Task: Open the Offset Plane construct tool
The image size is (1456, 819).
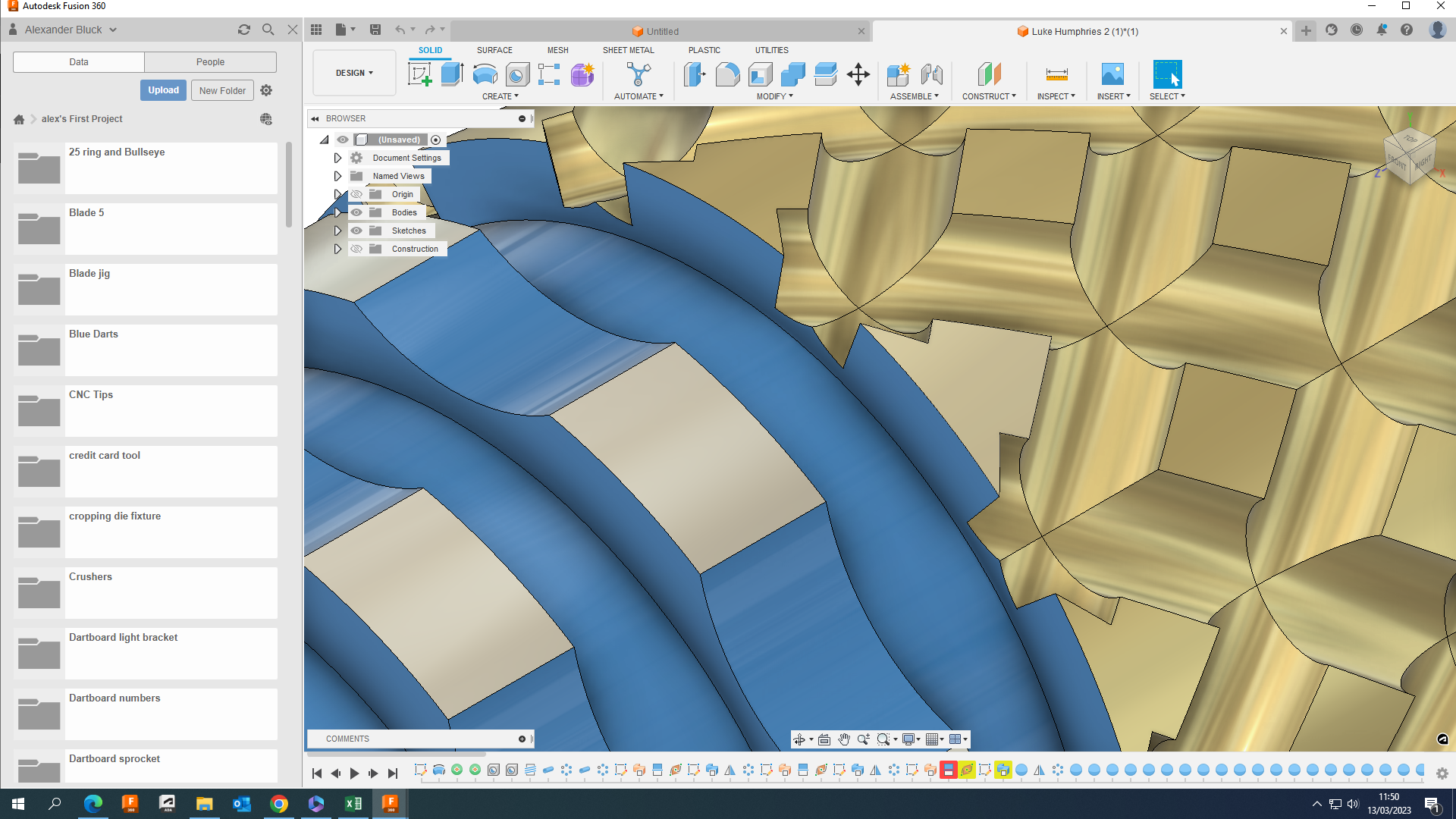Action: point(989,74)
